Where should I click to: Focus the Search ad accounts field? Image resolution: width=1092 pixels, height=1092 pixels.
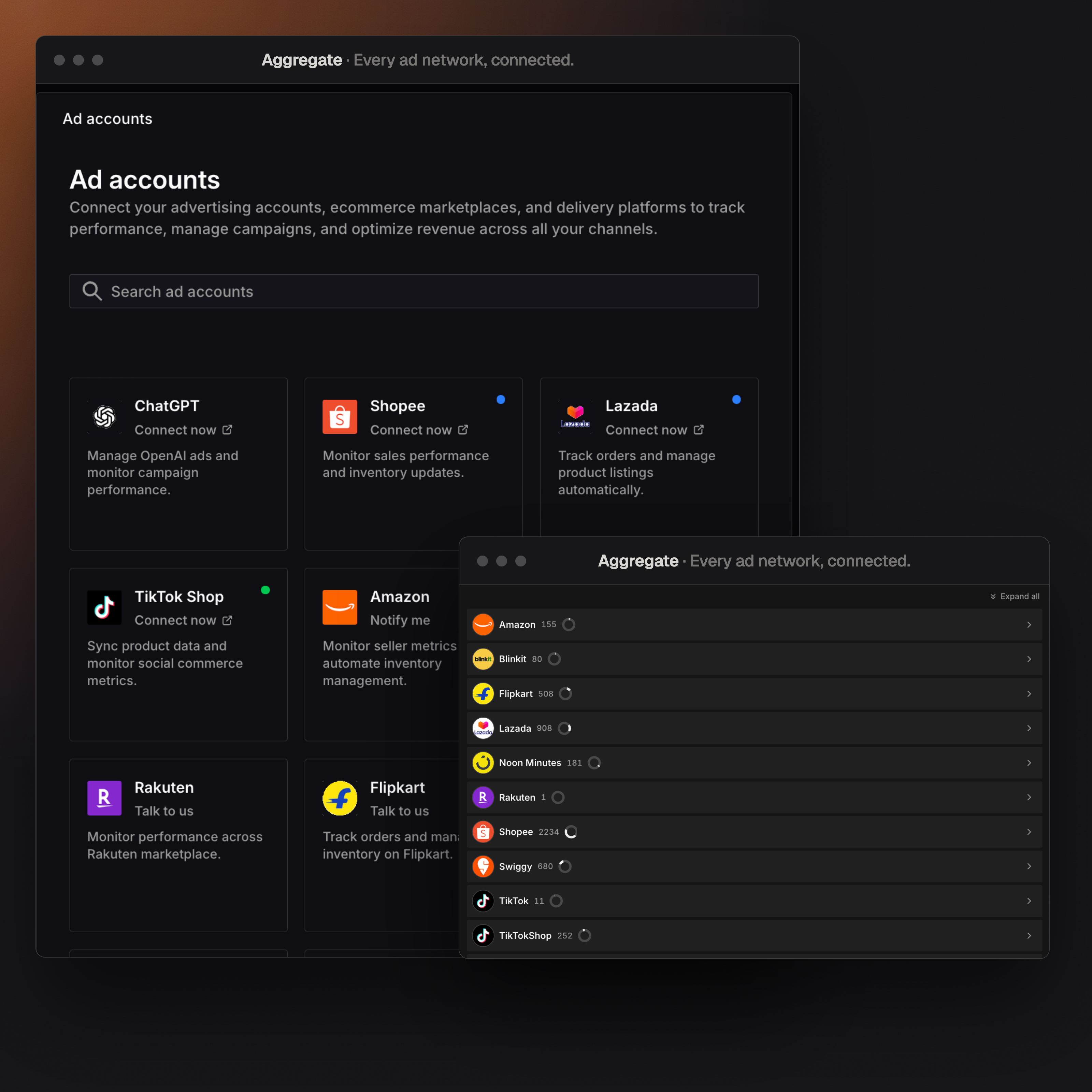pos(414,291)
